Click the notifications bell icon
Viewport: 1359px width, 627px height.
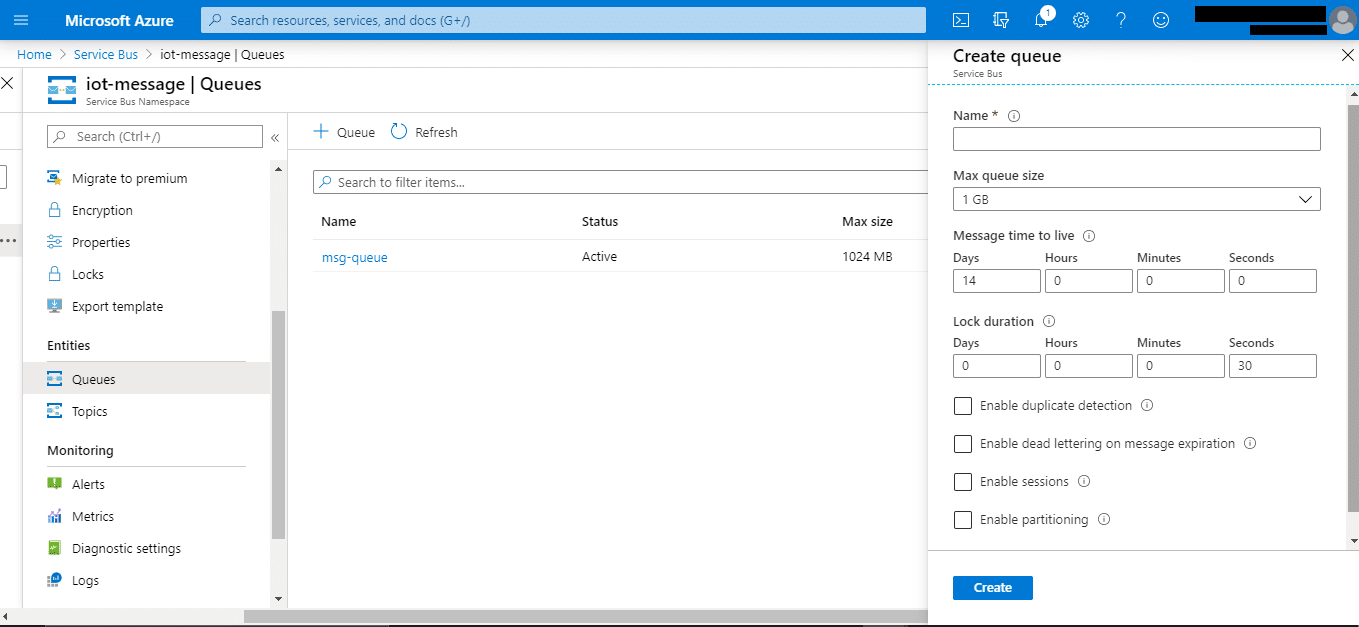click(1041, 20)
